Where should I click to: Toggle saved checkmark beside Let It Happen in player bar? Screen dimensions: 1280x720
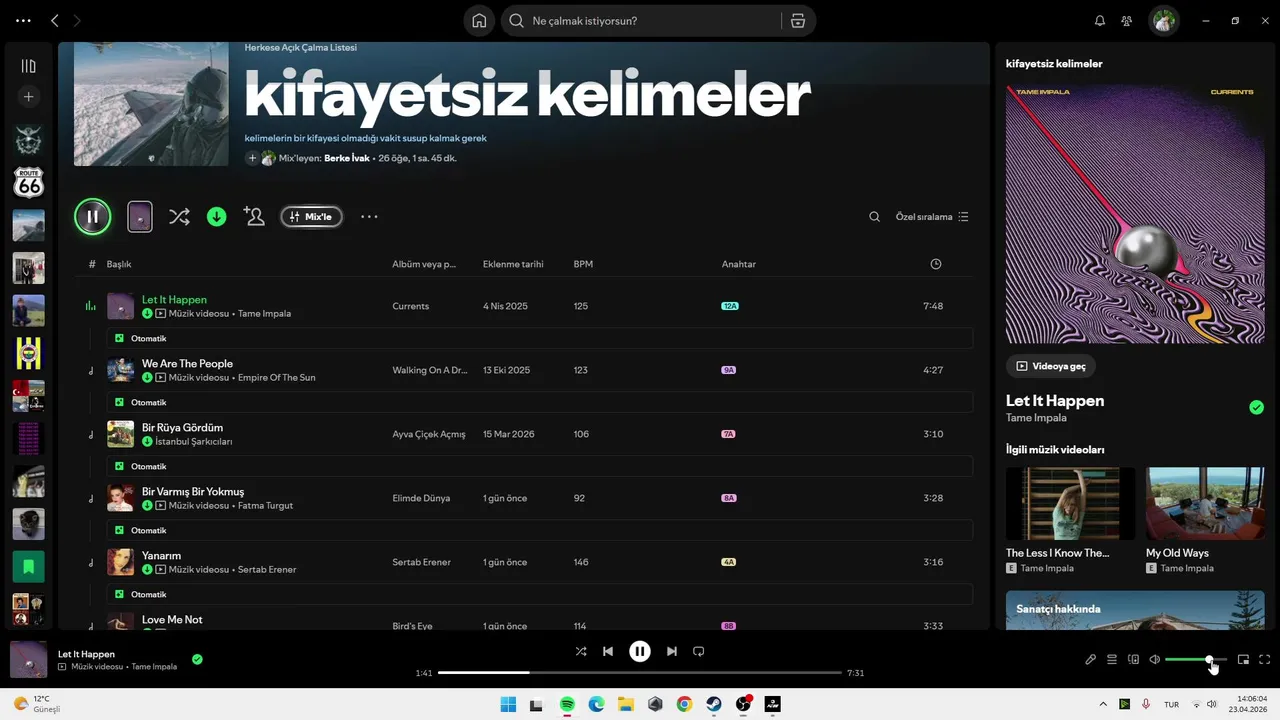[197, 659]
